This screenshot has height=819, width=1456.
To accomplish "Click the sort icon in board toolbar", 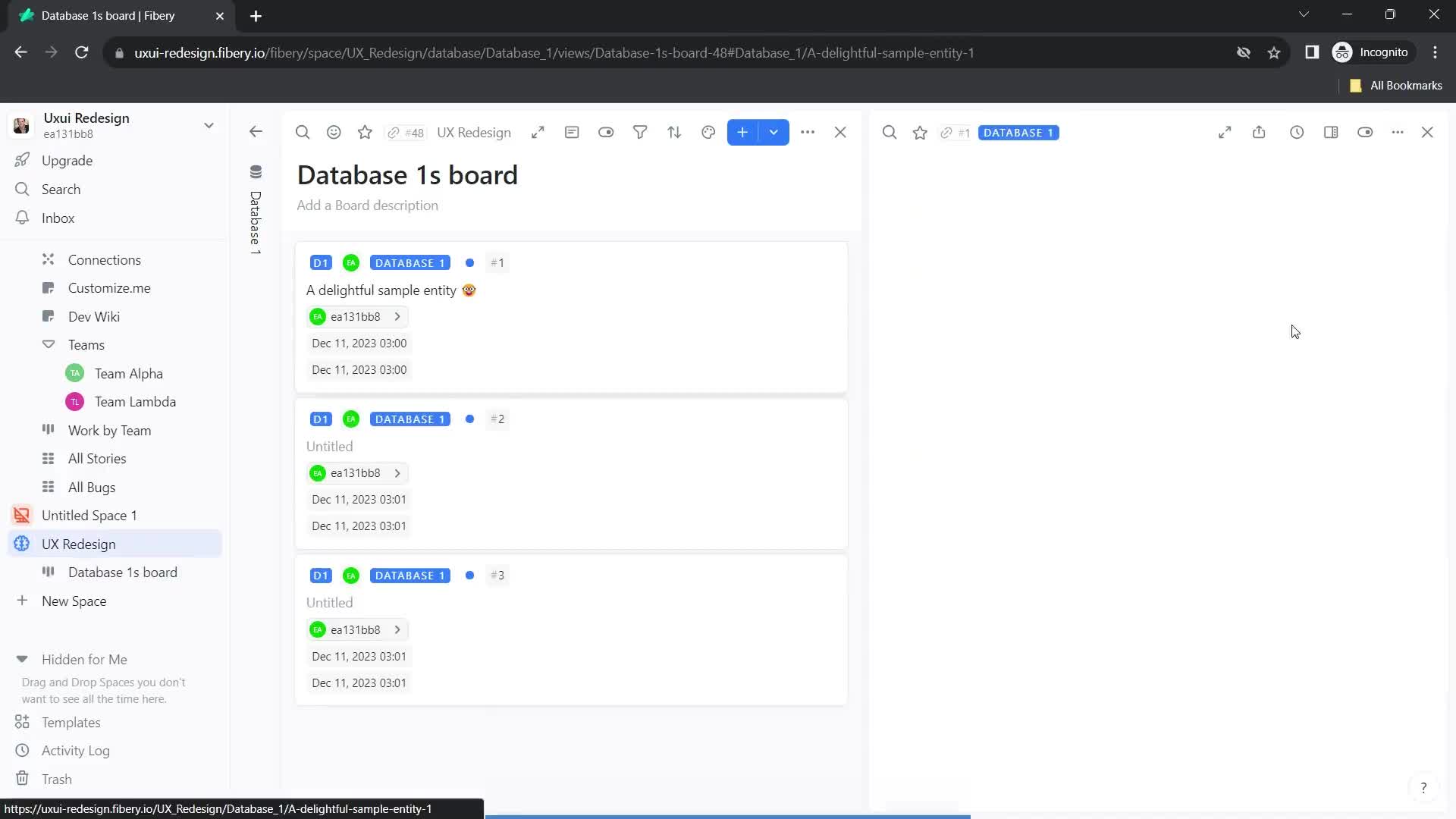I will point(674,132).
